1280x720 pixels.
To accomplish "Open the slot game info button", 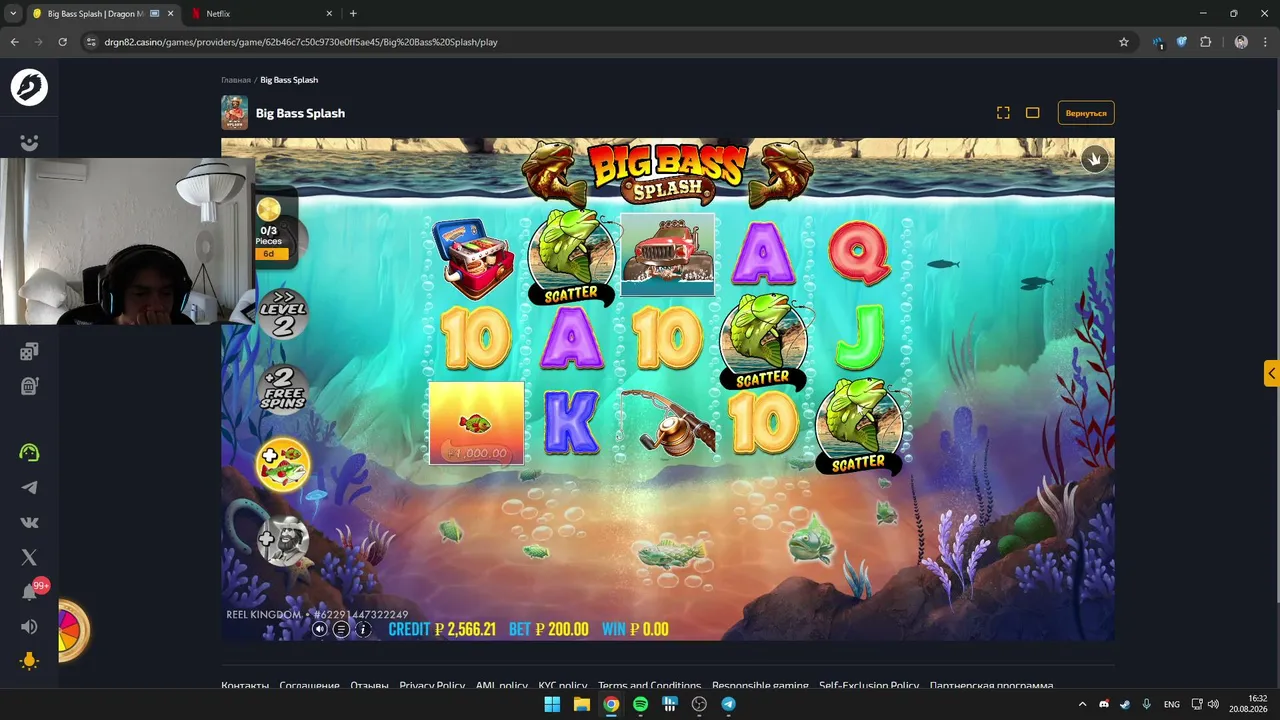I will point(363,629).
